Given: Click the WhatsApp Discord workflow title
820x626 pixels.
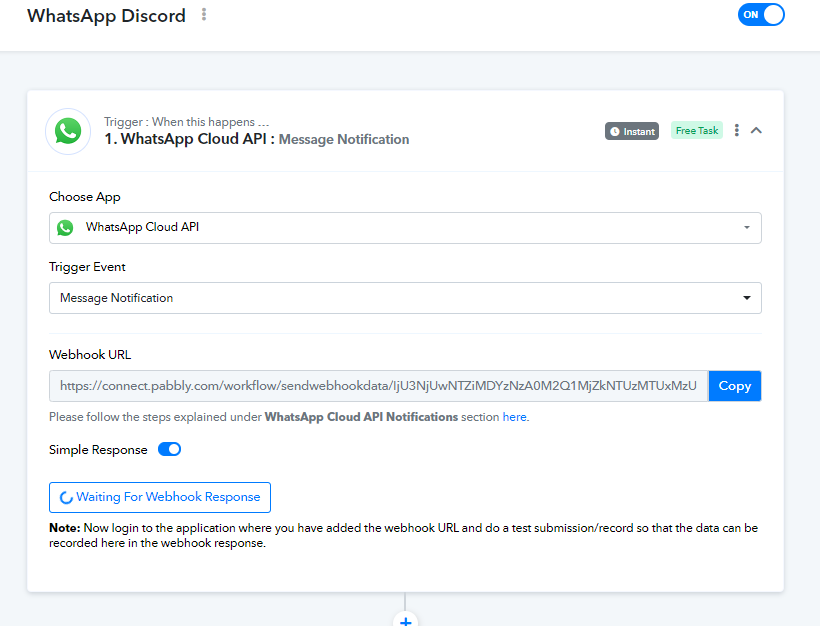Looking at the screenshot, I should tap(106, 16).
